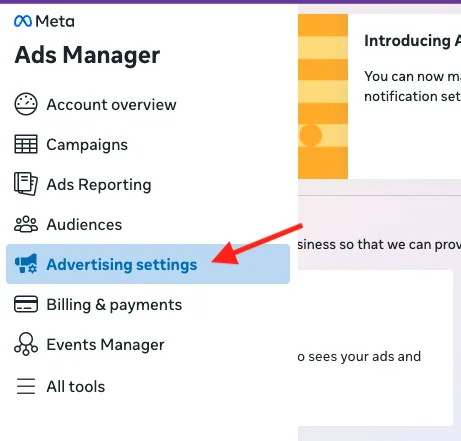This screenshot has width=461, height=441.
Task: Open Advertising settings menu item
Action: coord(148,264)
